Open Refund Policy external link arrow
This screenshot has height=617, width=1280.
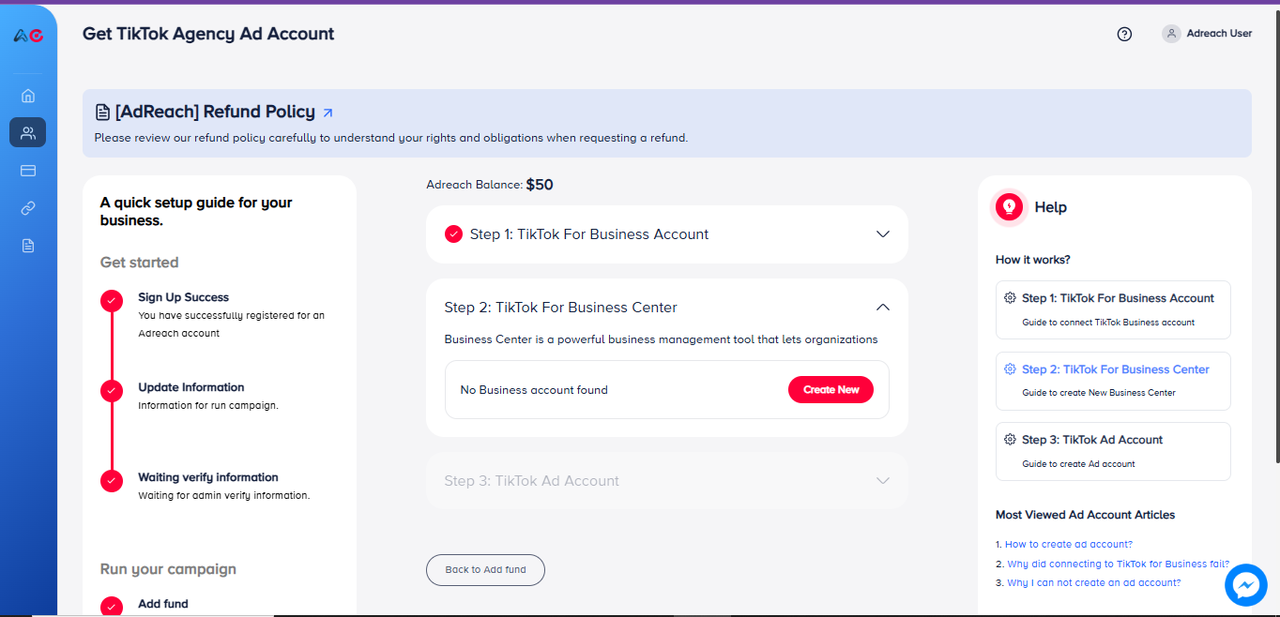click(328, 113)
